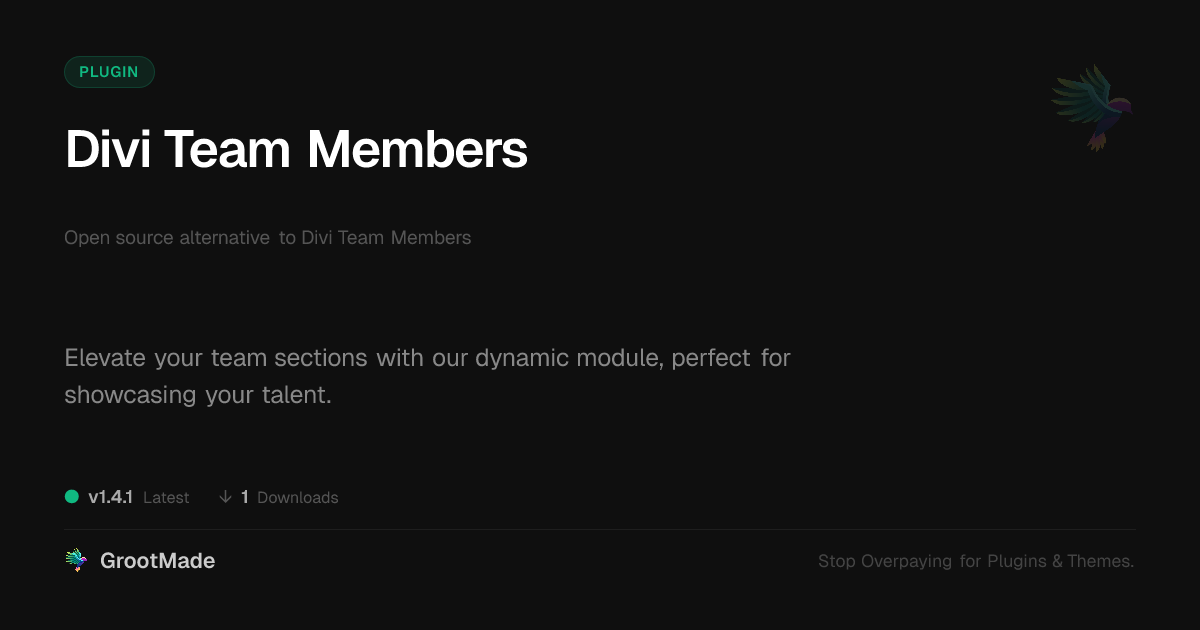Click the large hummingbird logo top right

(x=1091, y=107)
